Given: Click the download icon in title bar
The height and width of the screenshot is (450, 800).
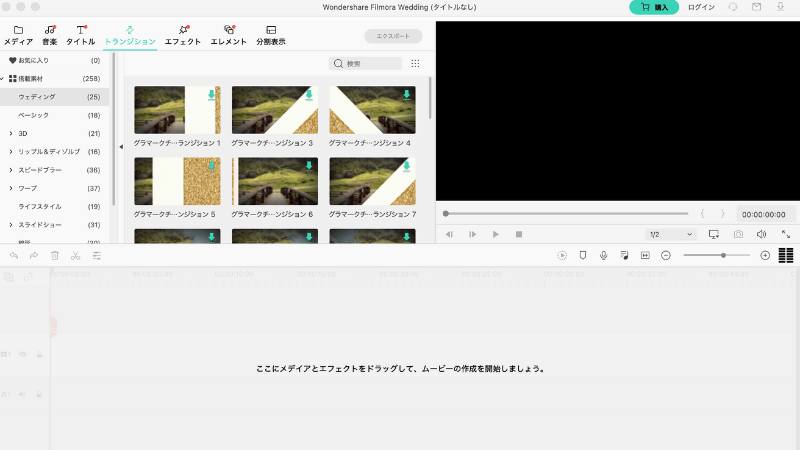Looking at the screenshot, I should click(x=780, y=7).
